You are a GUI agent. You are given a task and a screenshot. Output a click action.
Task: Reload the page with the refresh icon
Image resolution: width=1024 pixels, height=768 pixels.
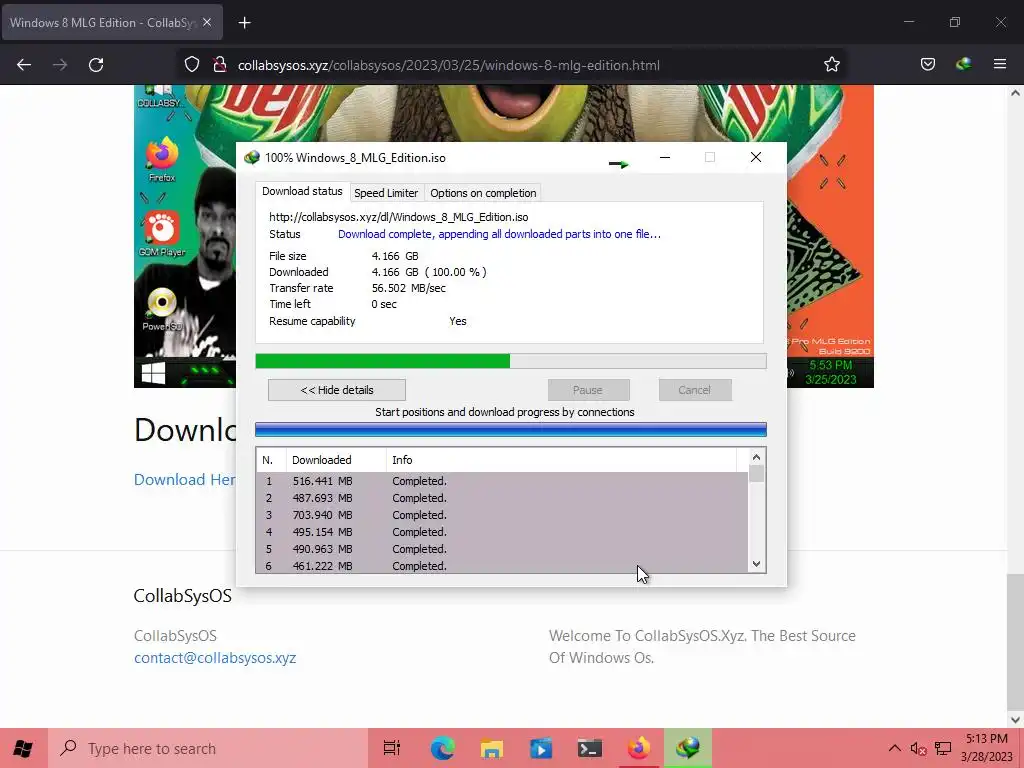pos(96,65)
